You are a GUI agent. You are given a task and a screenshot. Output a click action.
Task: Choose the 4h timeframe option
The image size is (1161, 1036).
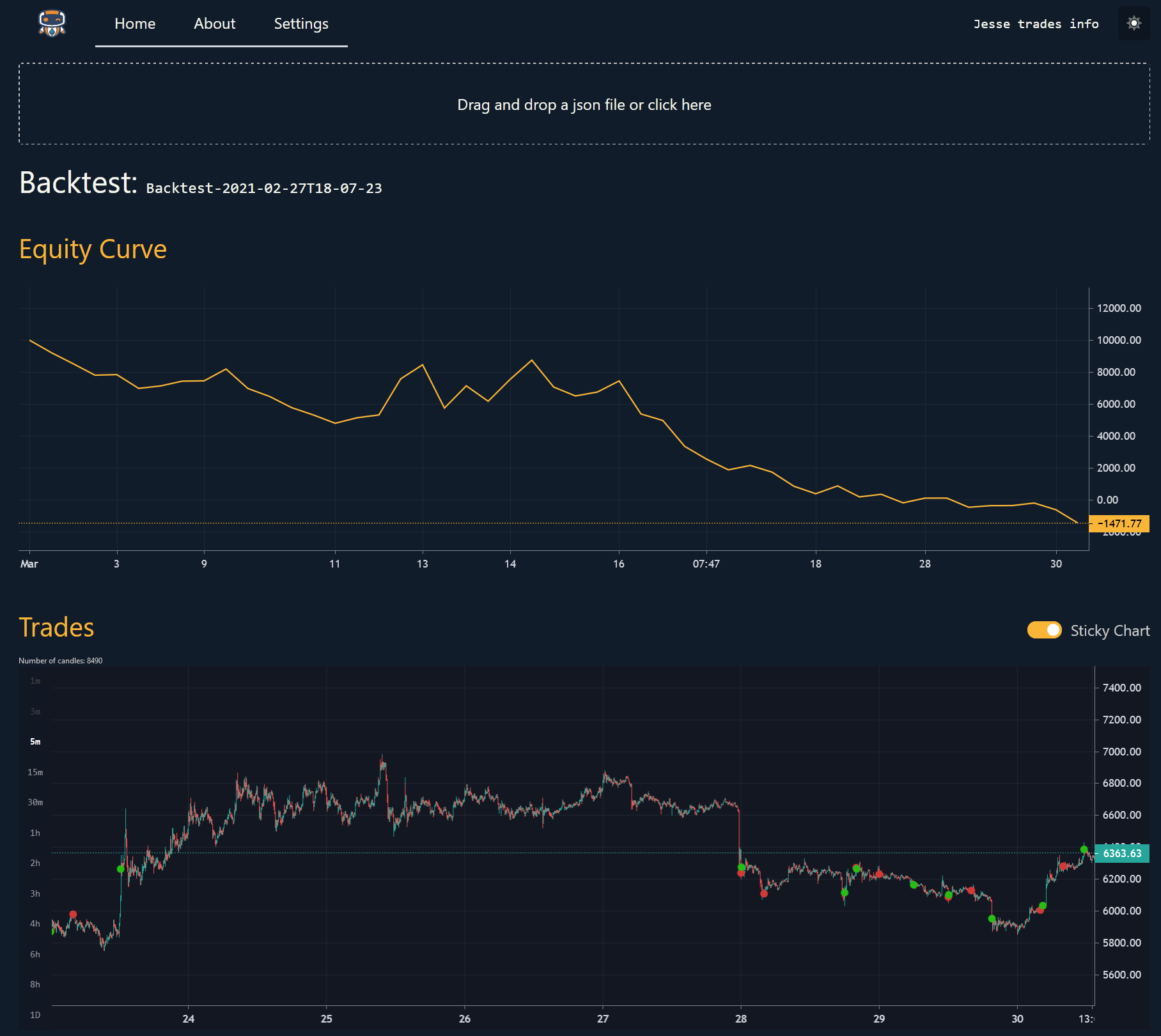35,924
